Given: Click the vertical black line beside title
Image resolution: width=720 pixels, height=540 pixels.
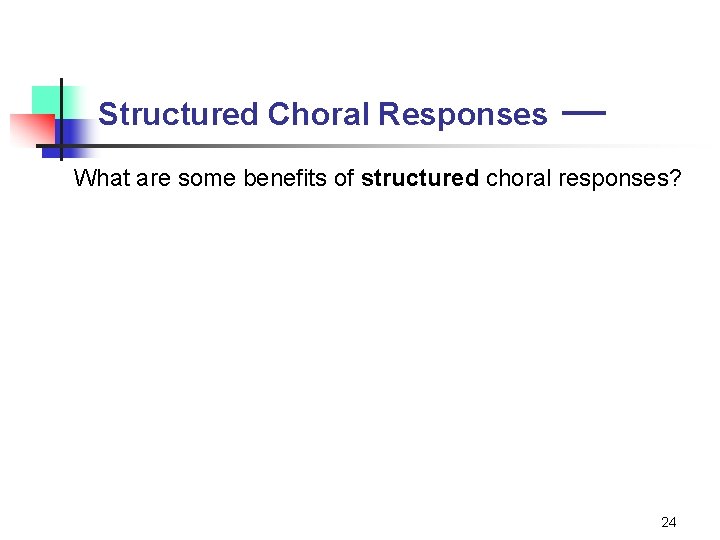Looking at the screenshot, I should click(x=61, y=119).
